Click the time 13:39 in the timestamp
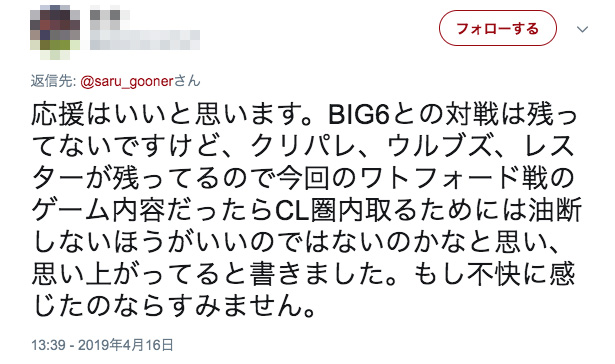 (x=48, y=345)
